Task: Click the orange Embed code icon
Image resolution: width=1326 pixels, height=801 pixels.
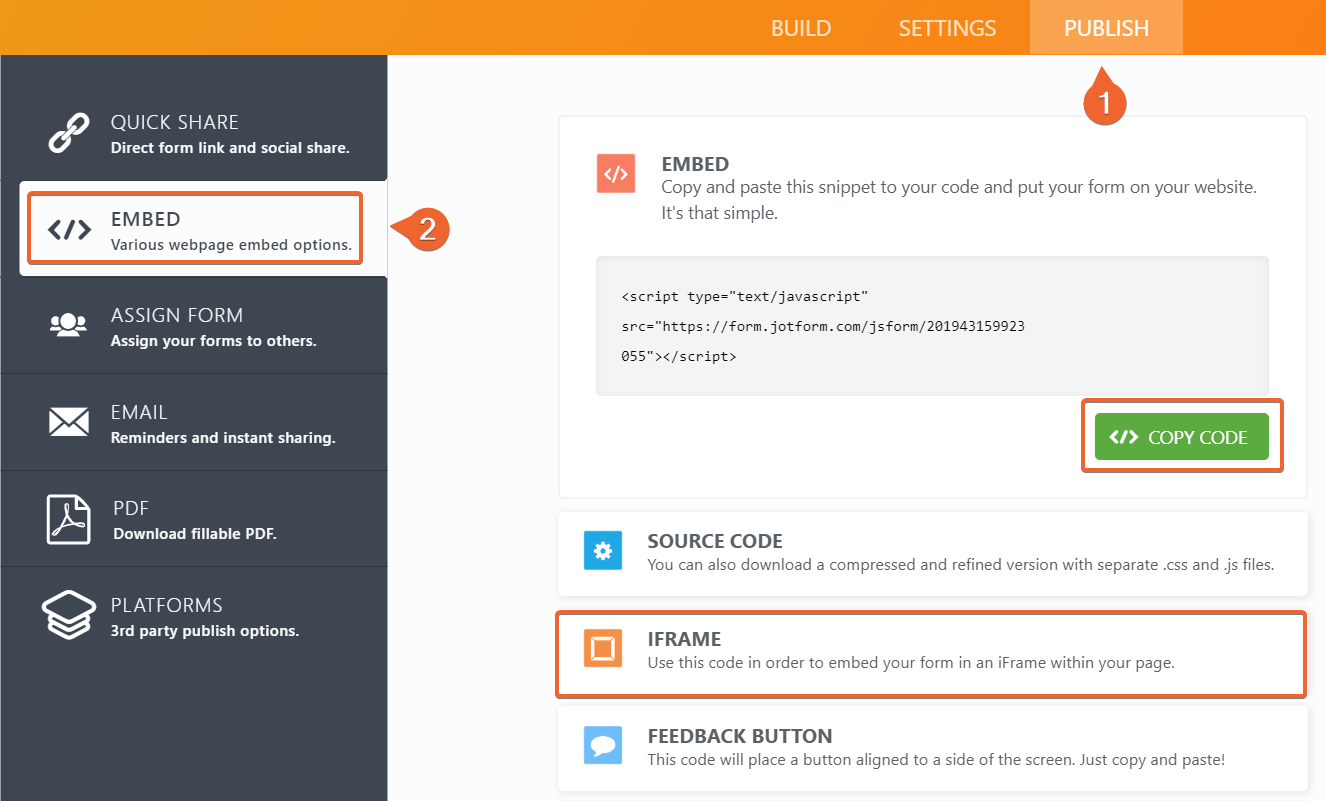Action: tap(615, 173)
